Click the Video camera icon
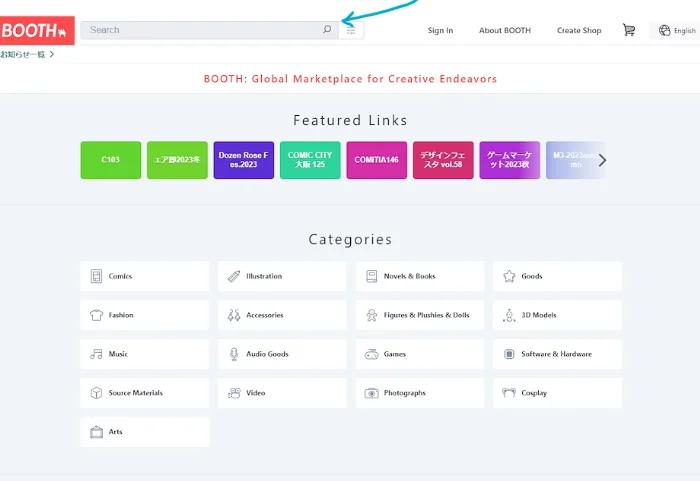This screenshot has height=481, width=700. coord(234,393)
